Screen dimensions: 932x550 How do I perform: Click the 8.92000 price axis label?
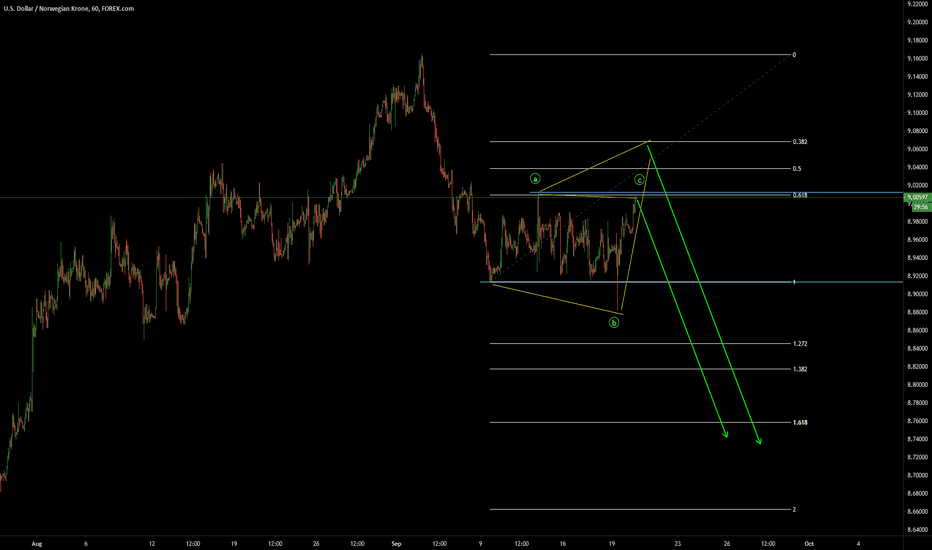click(x=917, y=276)
